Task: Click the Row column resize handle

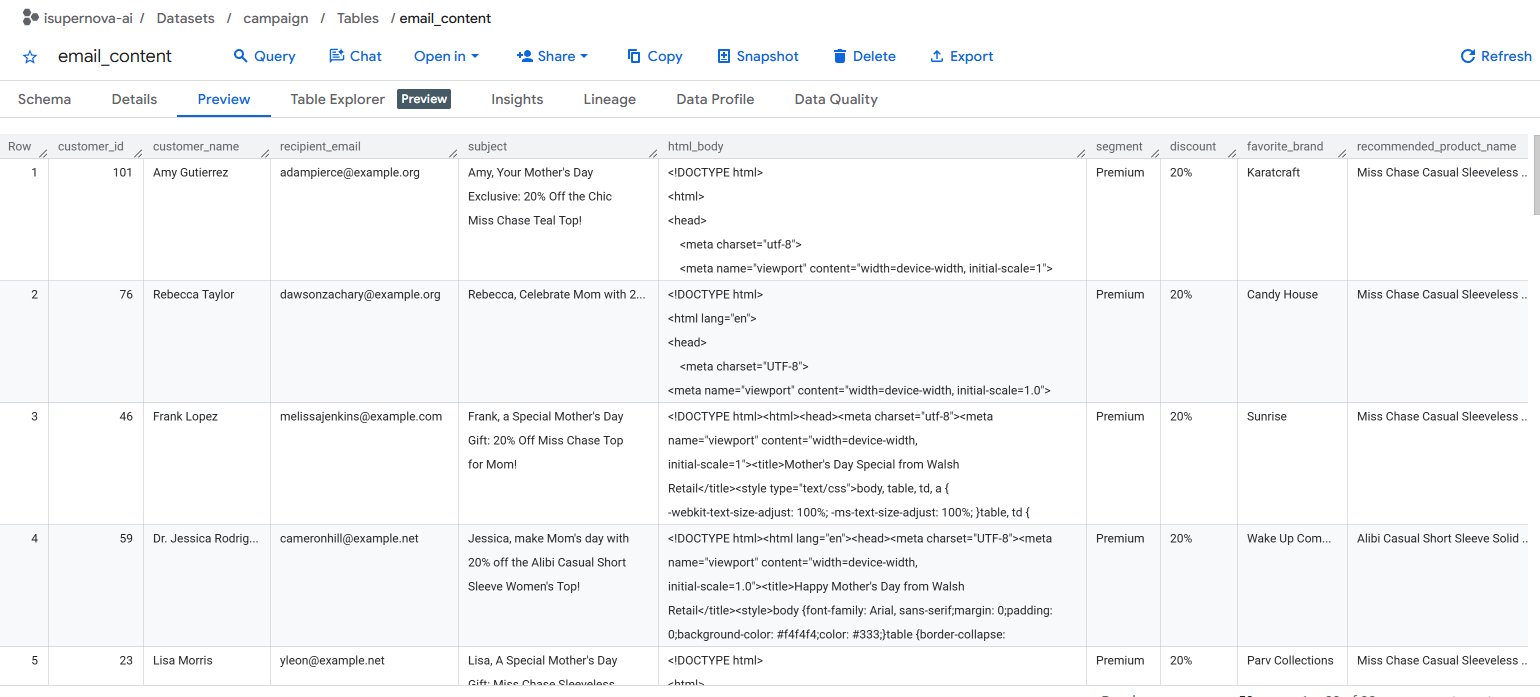Action: [x=43, y=153]
